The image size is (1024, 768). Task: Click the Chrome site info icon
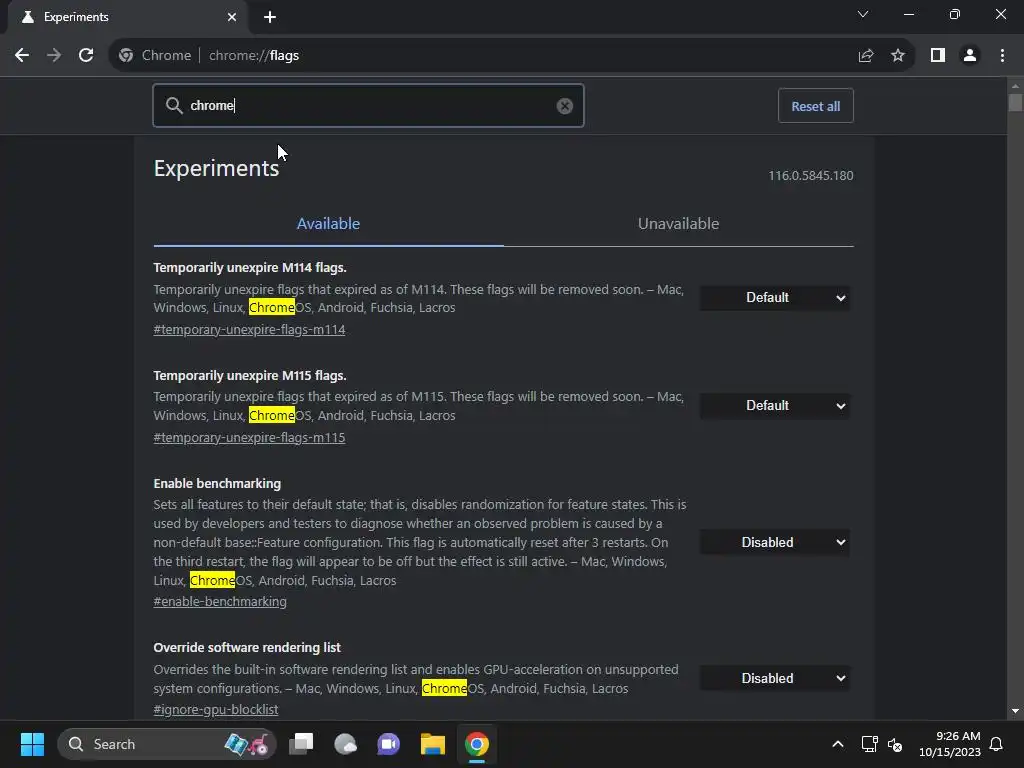[x=126, y=56]
